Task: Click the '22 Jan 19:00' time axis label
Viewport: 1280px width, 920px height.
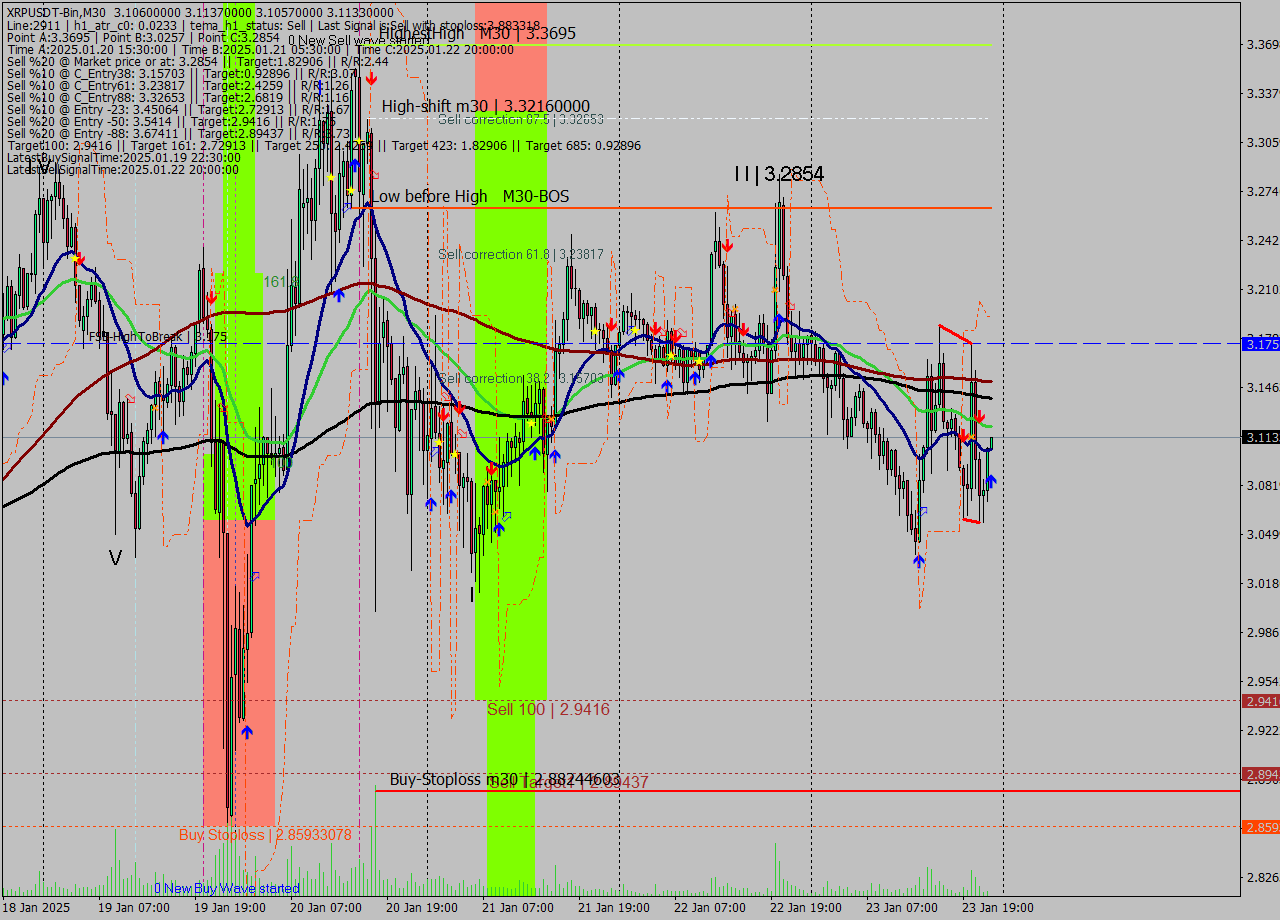Action: (805, 908)
